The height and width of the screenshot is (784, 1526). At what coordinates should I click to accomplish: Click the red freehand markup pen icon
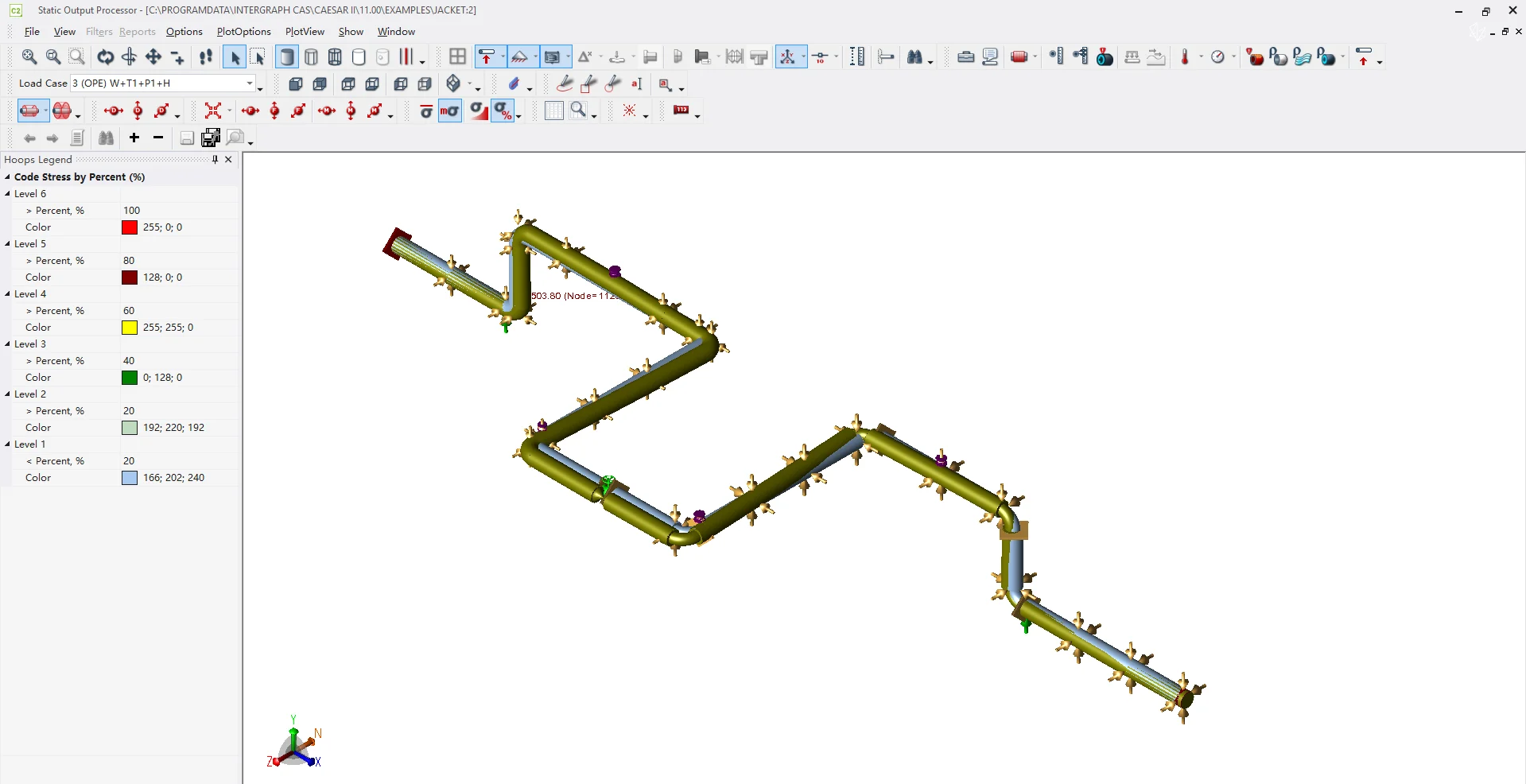(x=565, y=83)
